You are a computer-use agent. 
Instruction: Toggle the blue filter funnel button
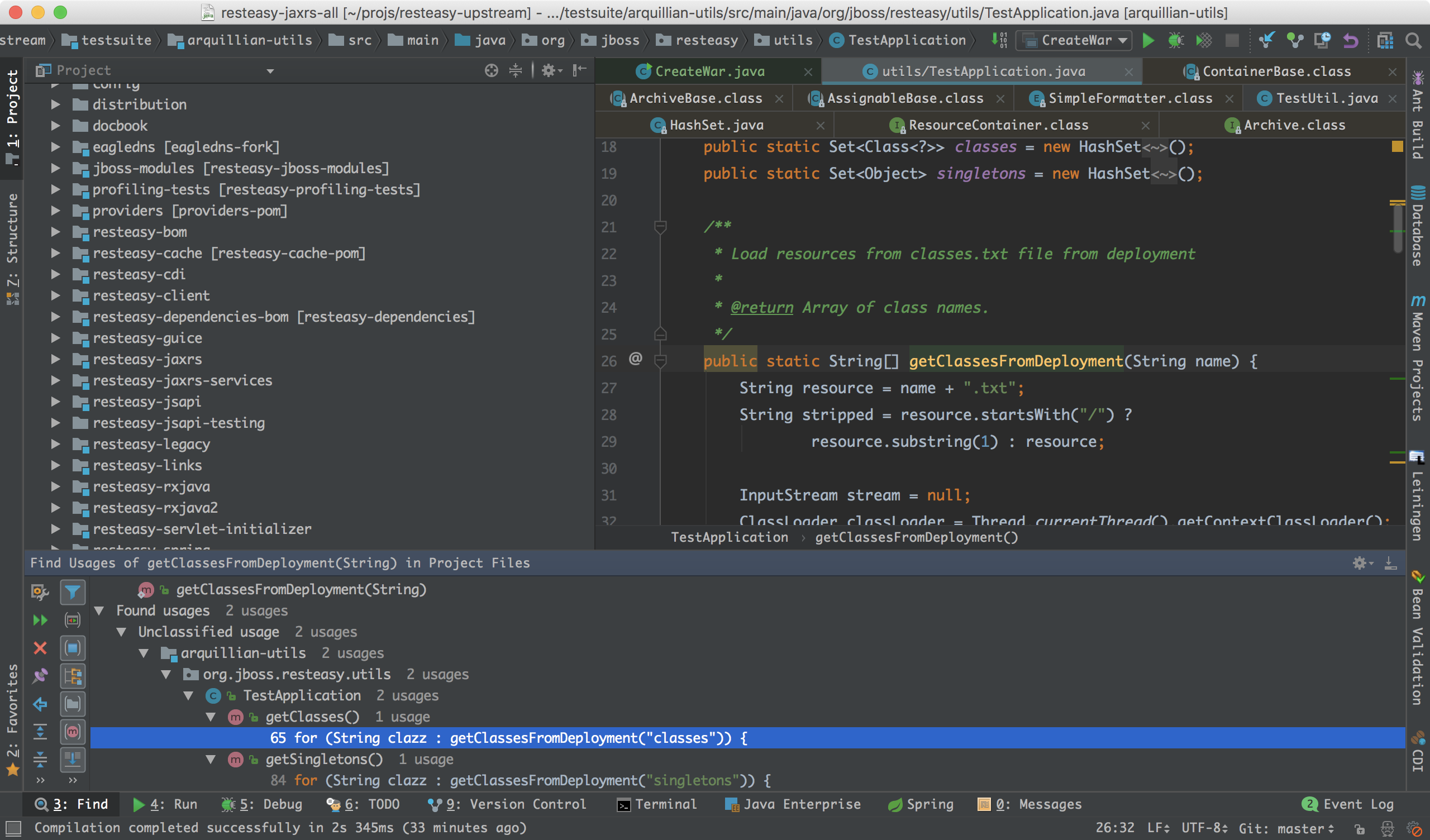(x=73, y=592)
